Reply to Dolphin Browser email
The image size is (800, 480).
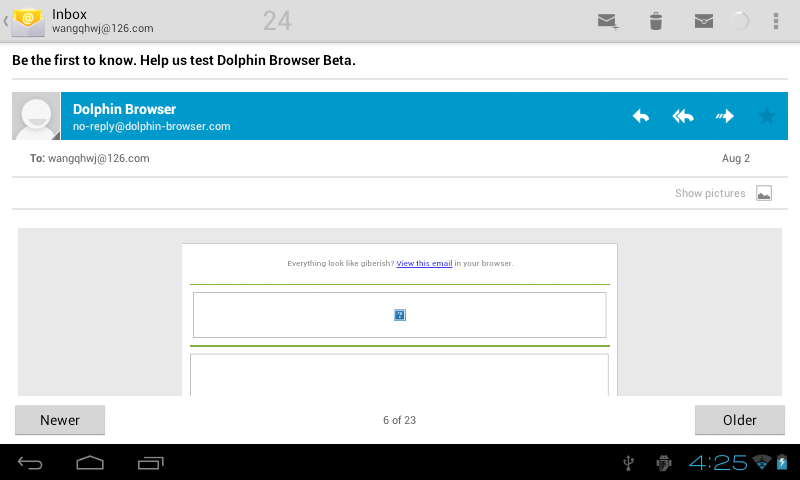pyautogui.click(x=641, y=116)
